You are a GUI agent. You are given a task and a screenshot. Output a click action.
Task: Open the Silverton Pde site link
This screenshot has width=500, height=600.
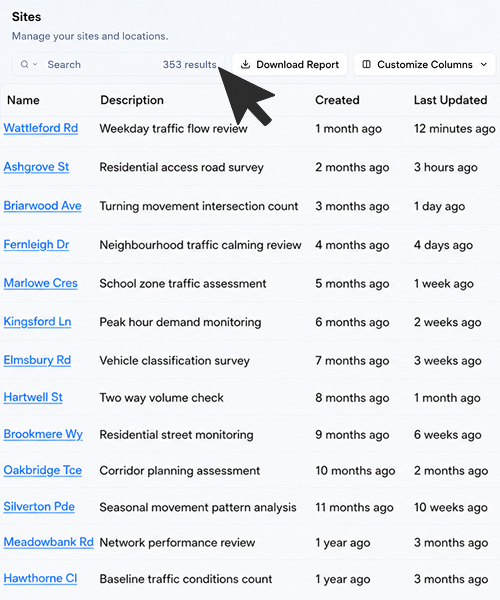pyautogui.click(x=39, y=507)
